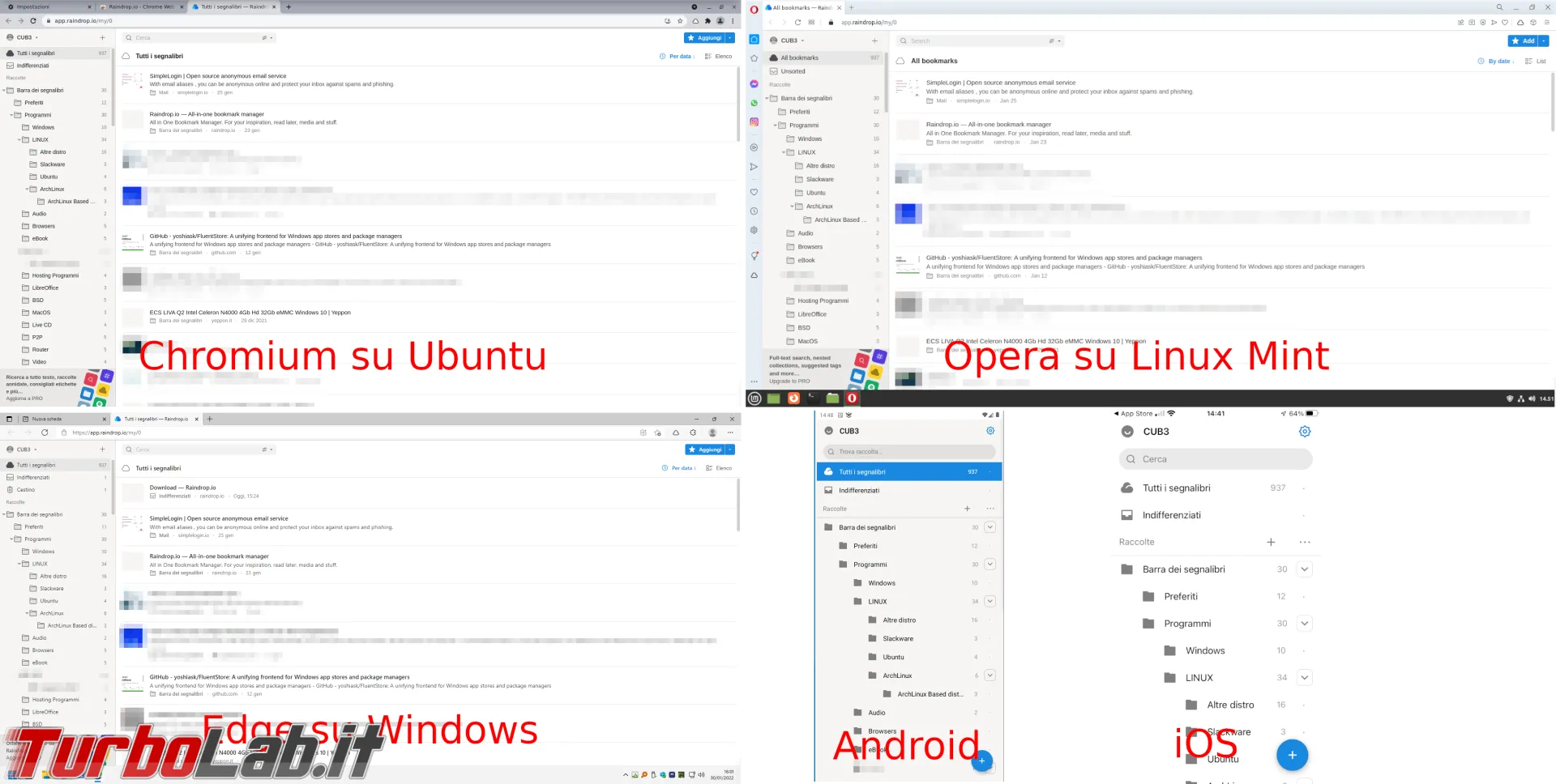
Task: Toggle Barra dei segnalibri chevron in Android
Action: [990, 527]
